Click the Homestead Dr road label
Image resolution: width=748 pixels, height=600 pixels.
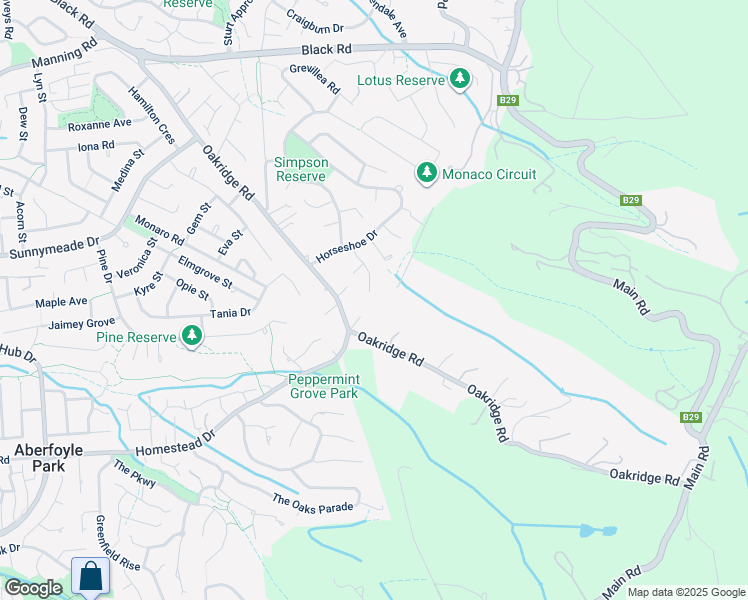point(176,444)
